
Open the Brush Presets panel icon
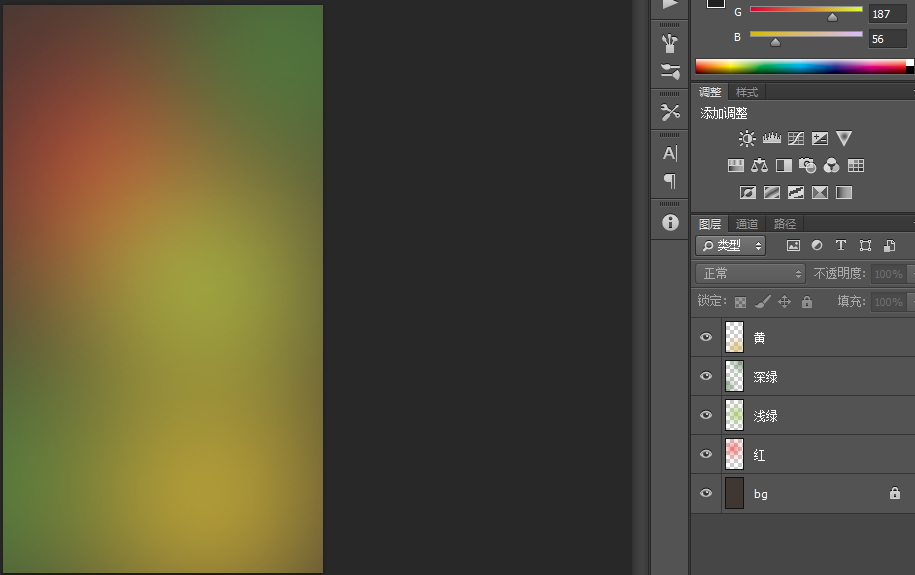point(670,71)
